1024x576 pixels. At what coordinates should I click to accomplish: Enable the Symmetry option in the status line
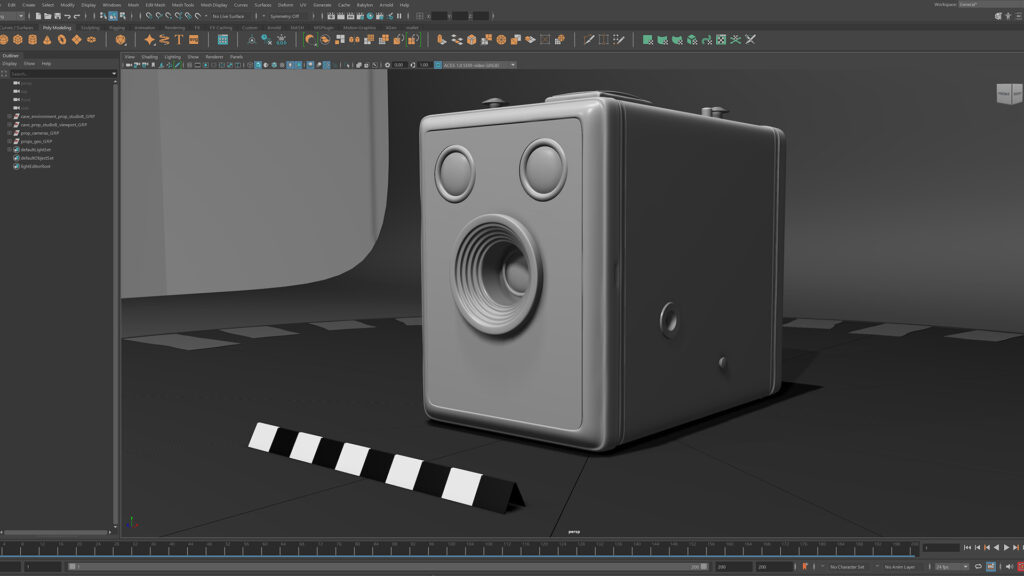286,16
